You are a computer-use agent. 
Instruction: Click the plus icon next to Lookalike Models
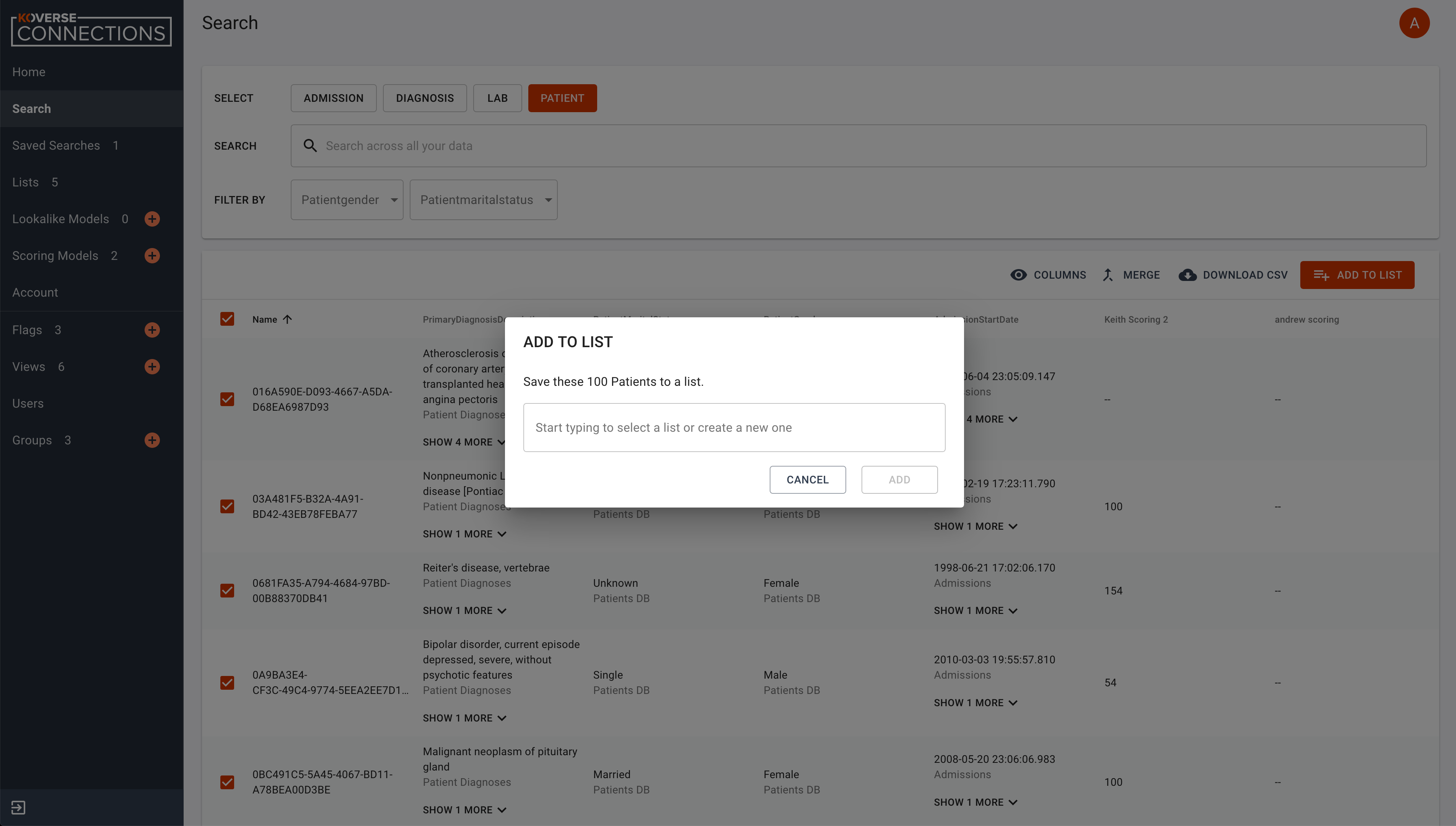point(152,219)
